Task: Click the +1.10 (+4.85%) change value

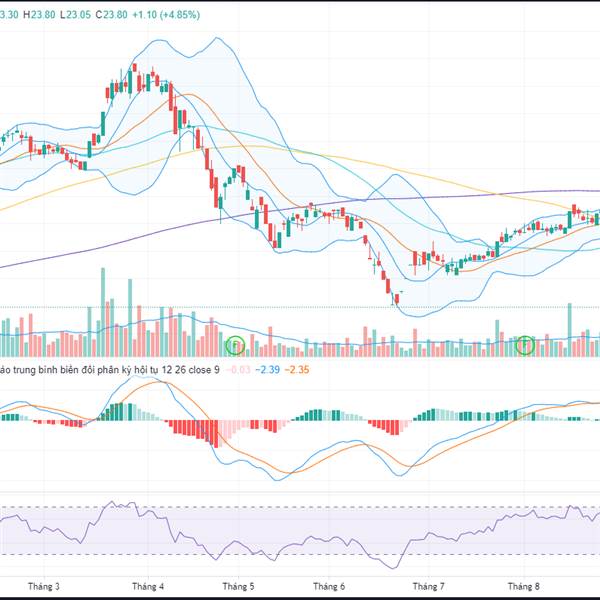Action: coord(166,15)
